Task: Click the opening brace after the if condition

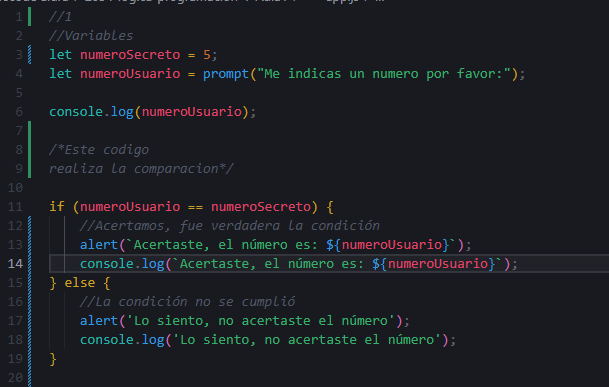Action: [330, 207]
